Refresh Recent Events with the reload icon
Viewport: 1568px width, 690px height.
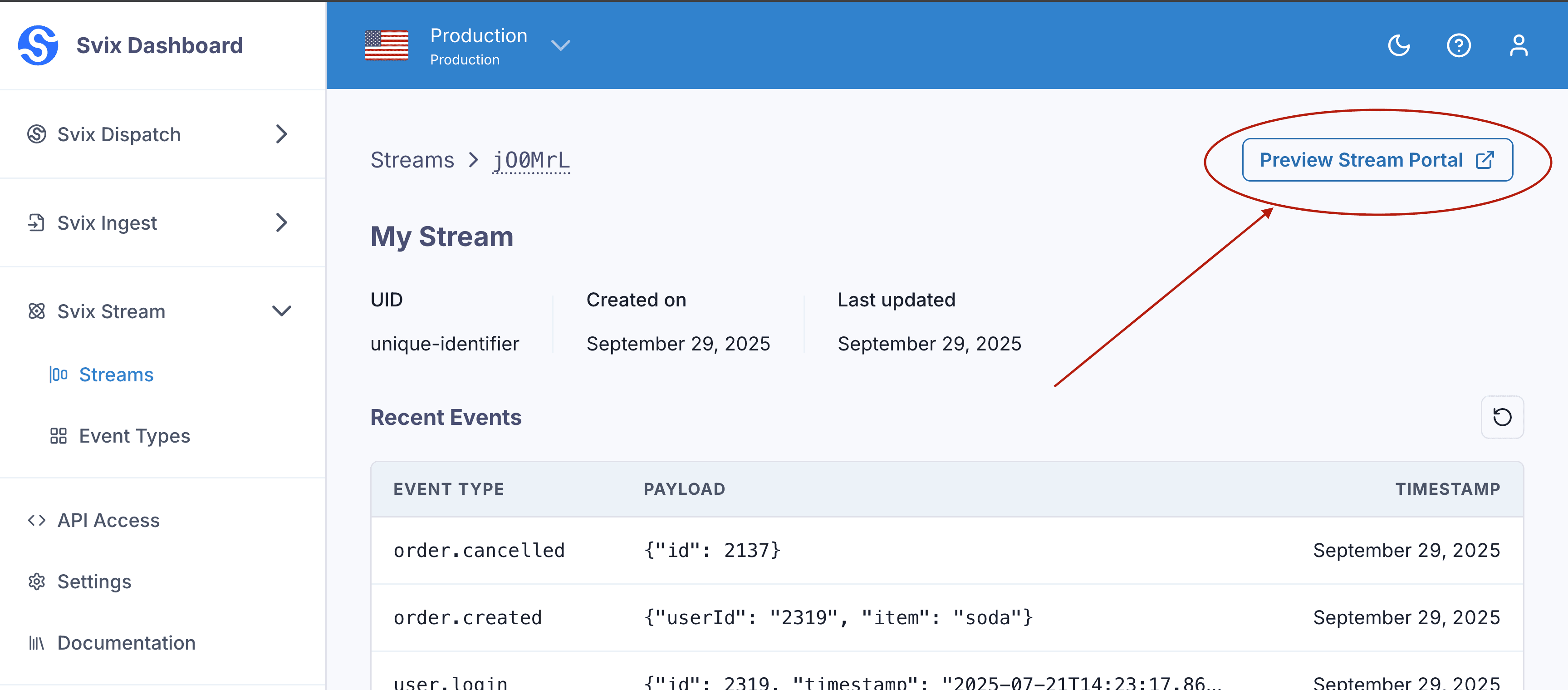pos(1502,417)
